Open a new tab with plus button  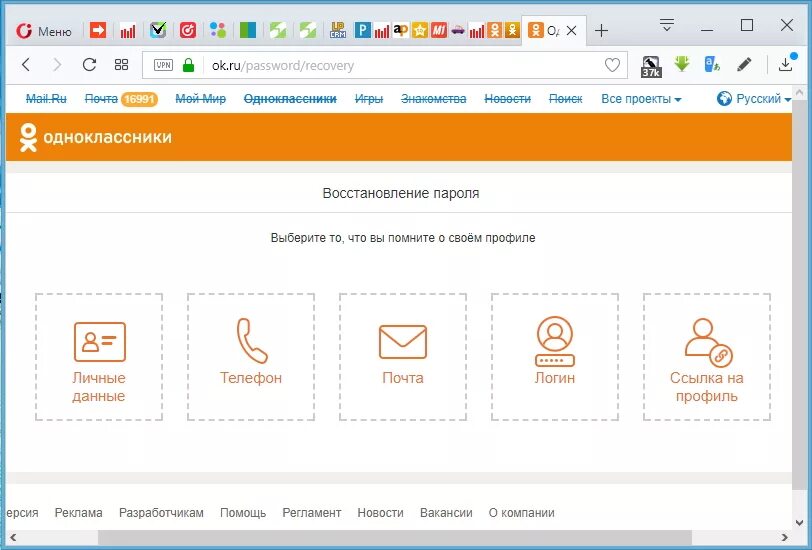[x=601, y=31]
